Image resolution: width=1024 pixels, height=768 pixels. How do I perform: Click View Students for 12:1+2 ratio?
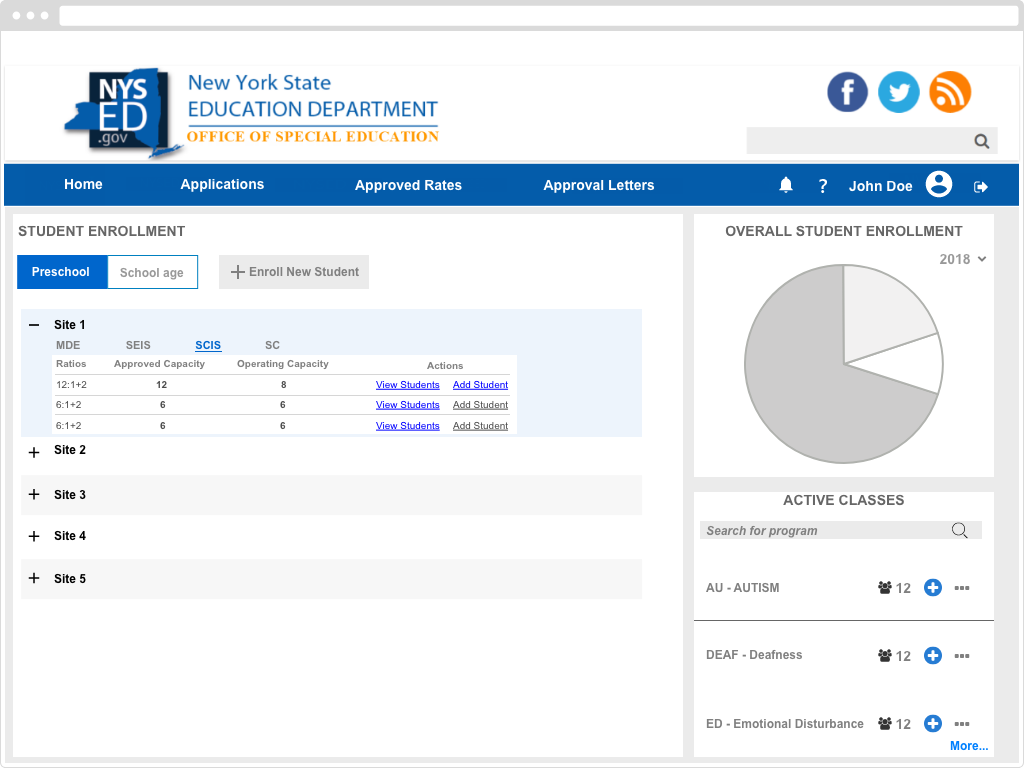407,385
